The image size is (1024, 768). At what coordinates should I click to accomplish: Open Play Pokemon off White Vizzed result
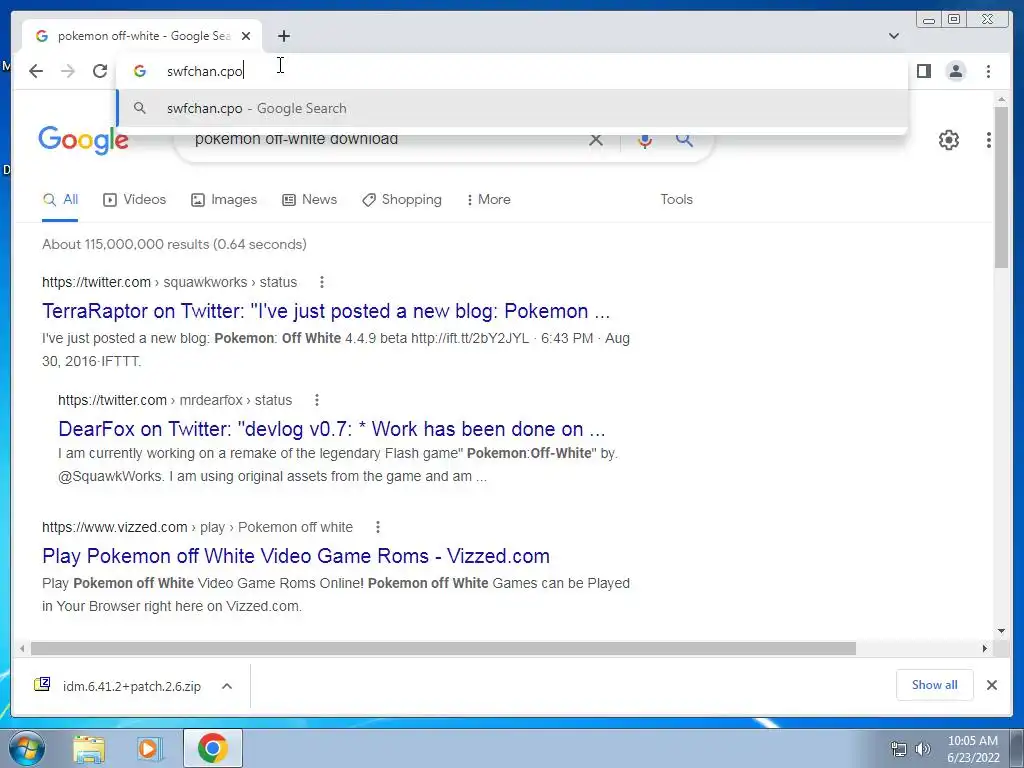pos(296,556)
